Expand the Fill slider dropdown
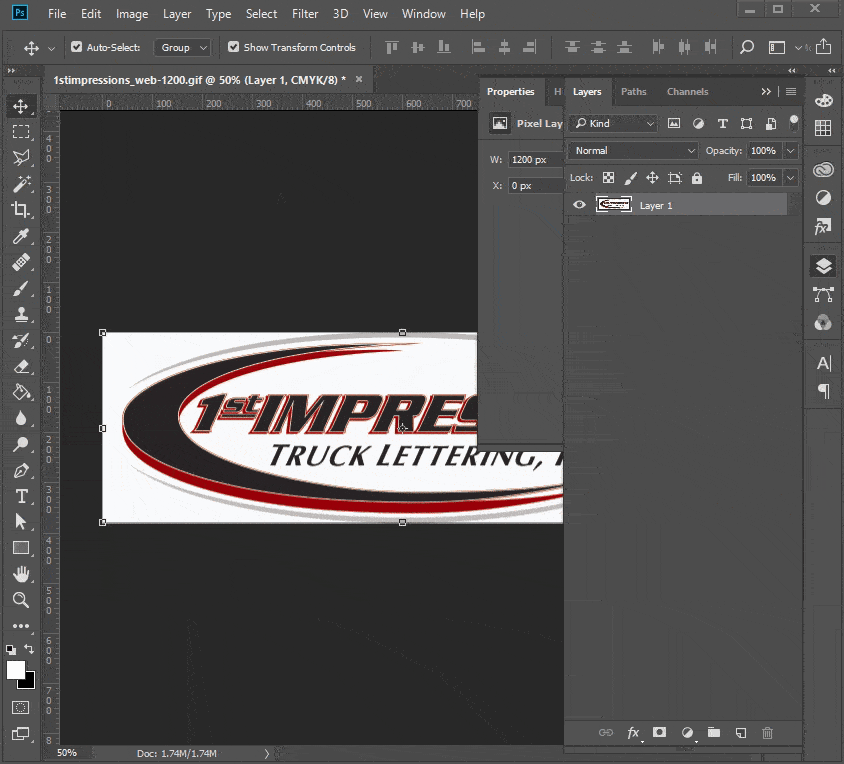This screenshot has height=764, width=844. coord(790,178)
